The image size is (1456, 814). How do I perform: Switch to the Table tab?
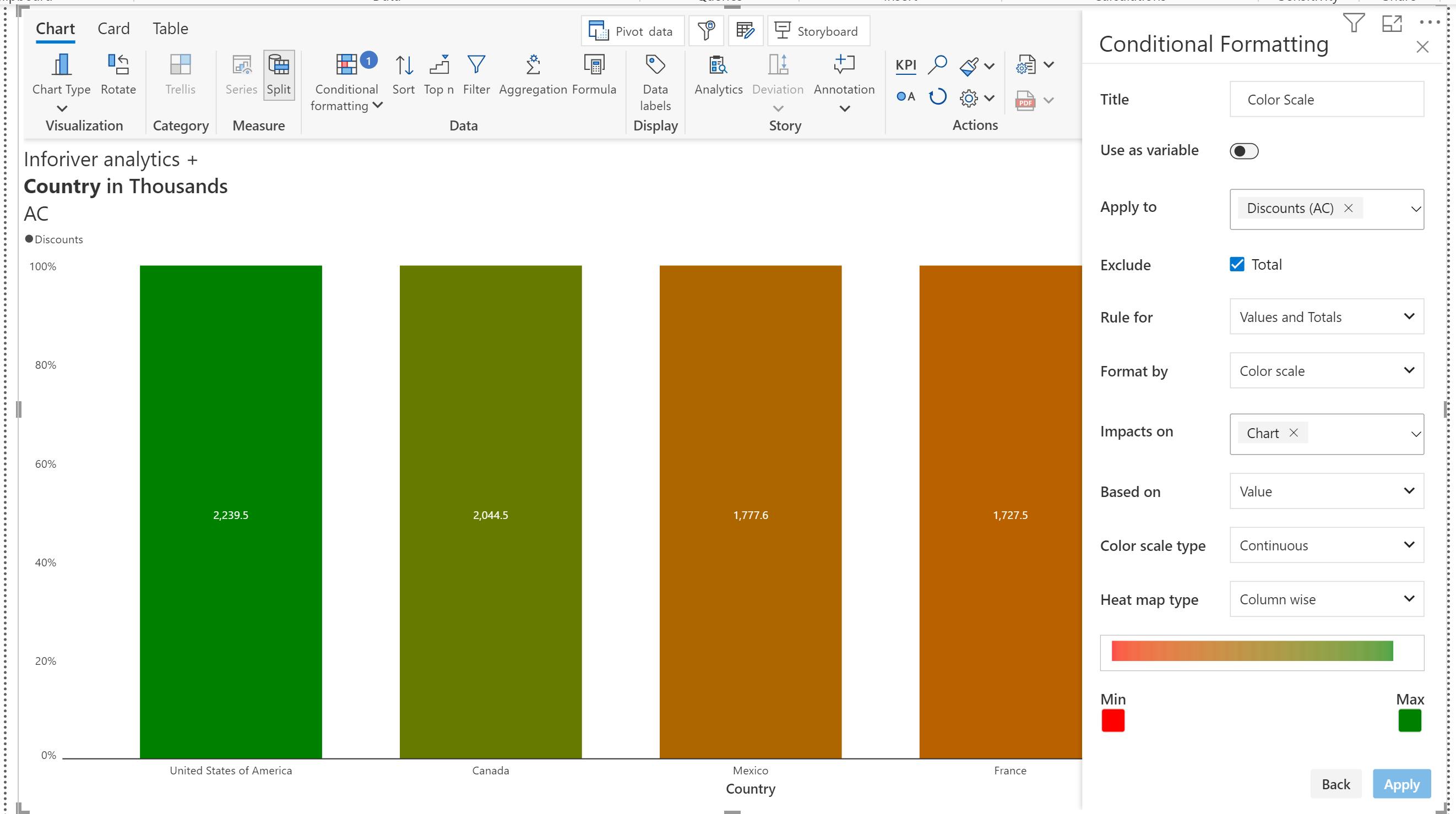(170, 29)
